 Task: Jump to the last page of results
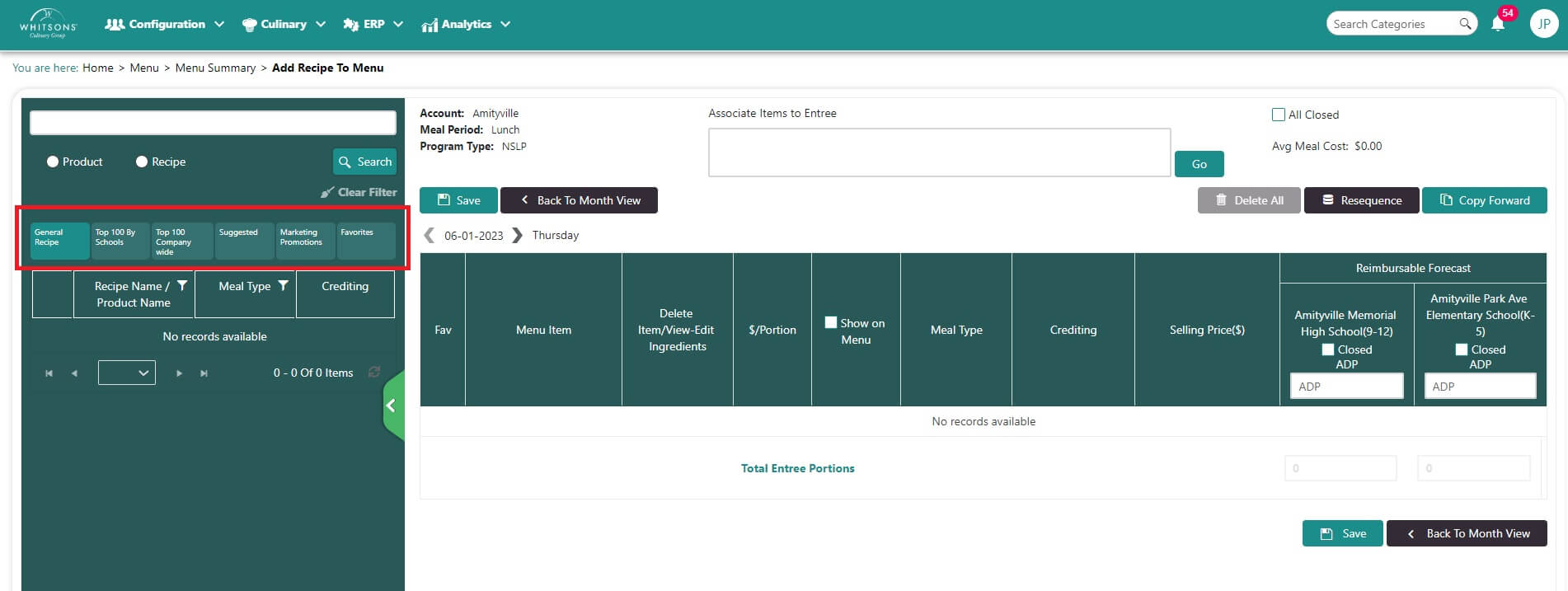point(204,373)
